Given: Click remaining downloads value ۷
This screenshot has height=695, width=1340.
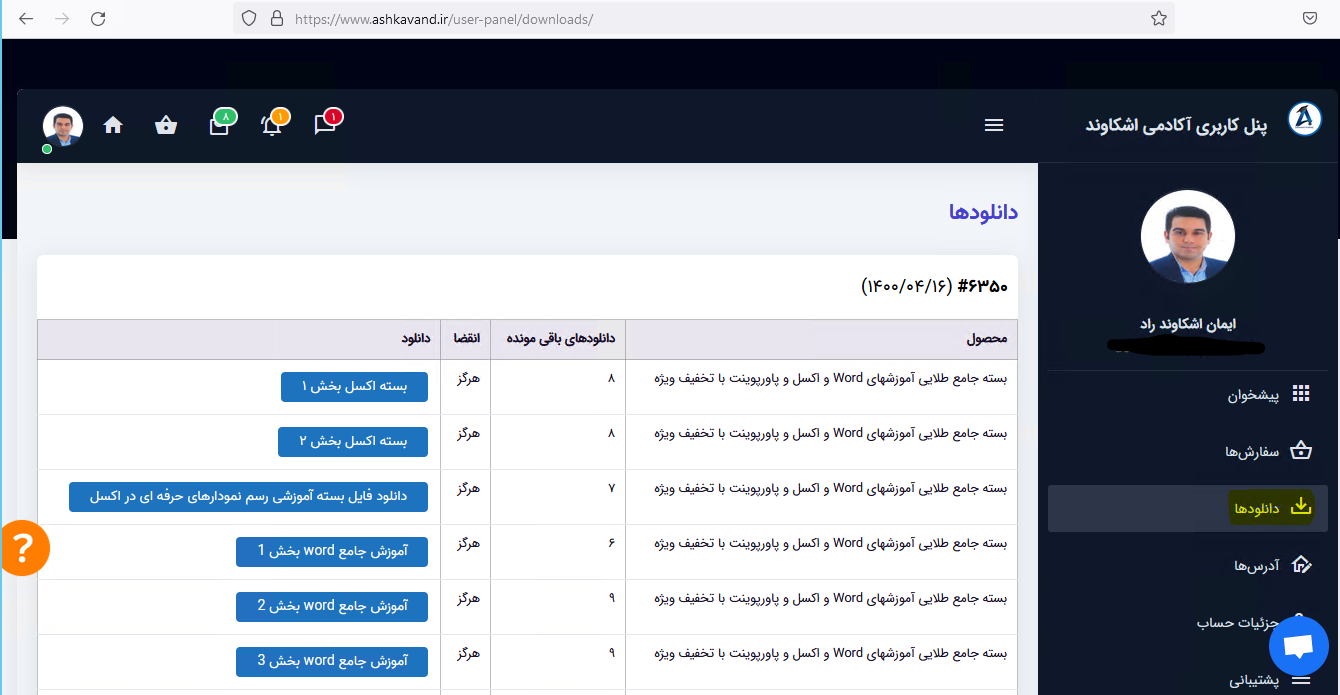Looking at the screenshot, I should 611,488.
